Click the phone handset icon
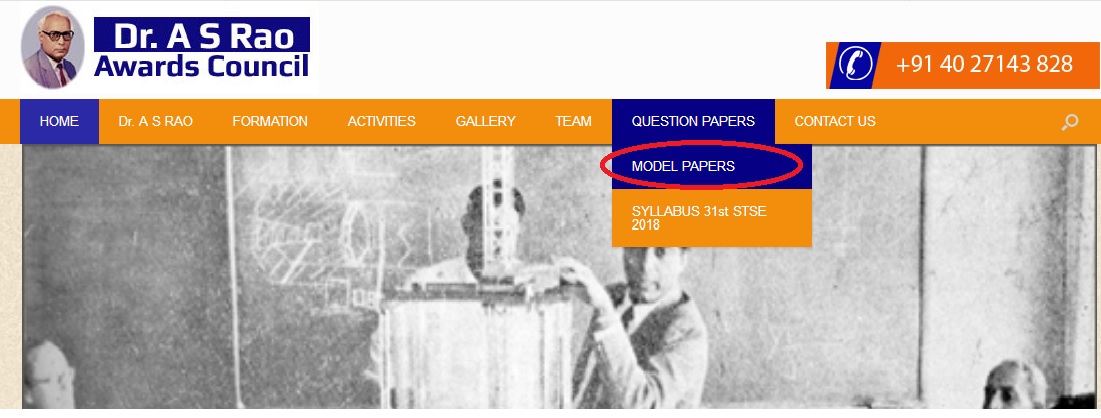 (x=855, y=65)
